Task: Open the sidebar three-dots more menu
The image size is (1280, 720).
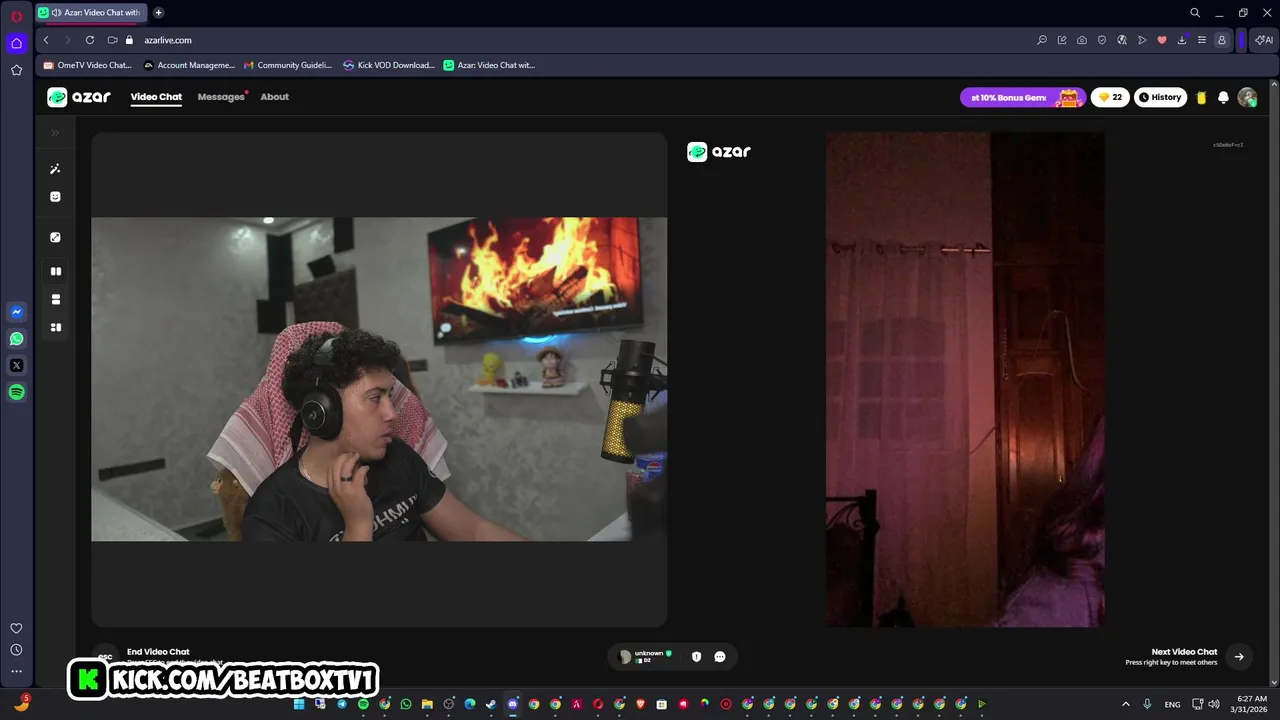Action: coord(16,671)
